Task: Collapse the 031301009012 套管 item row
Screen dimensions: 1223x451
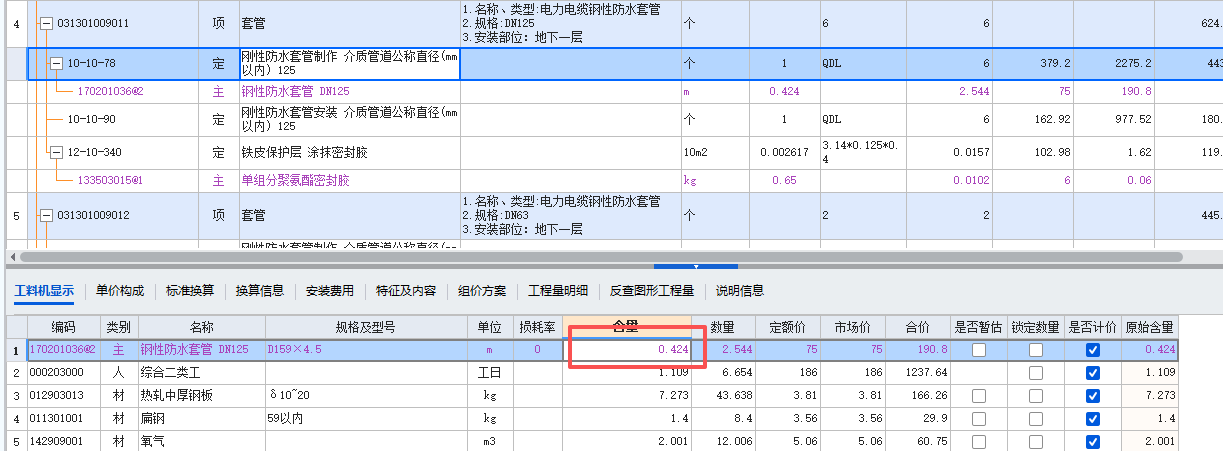Action: coord(46,215)
